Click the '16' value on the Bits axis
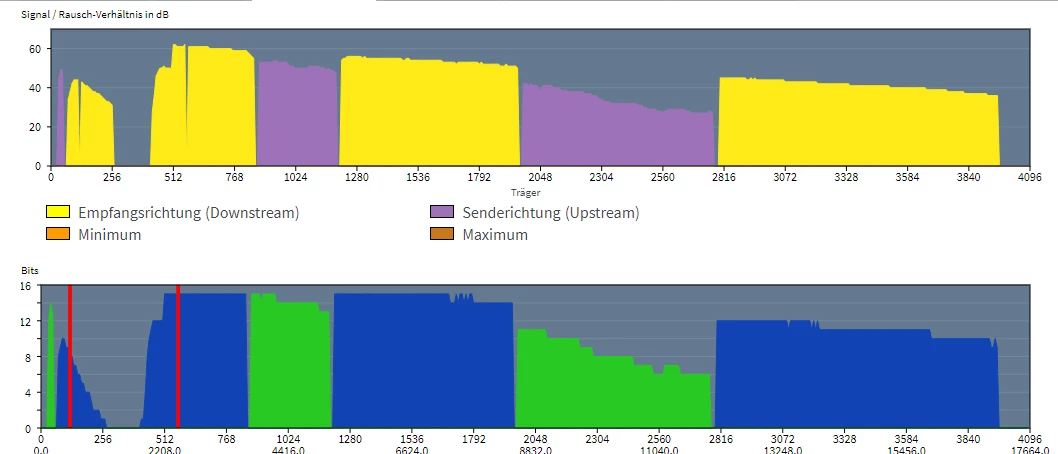Screen dimensions: 1058x454 pos(26,286)
